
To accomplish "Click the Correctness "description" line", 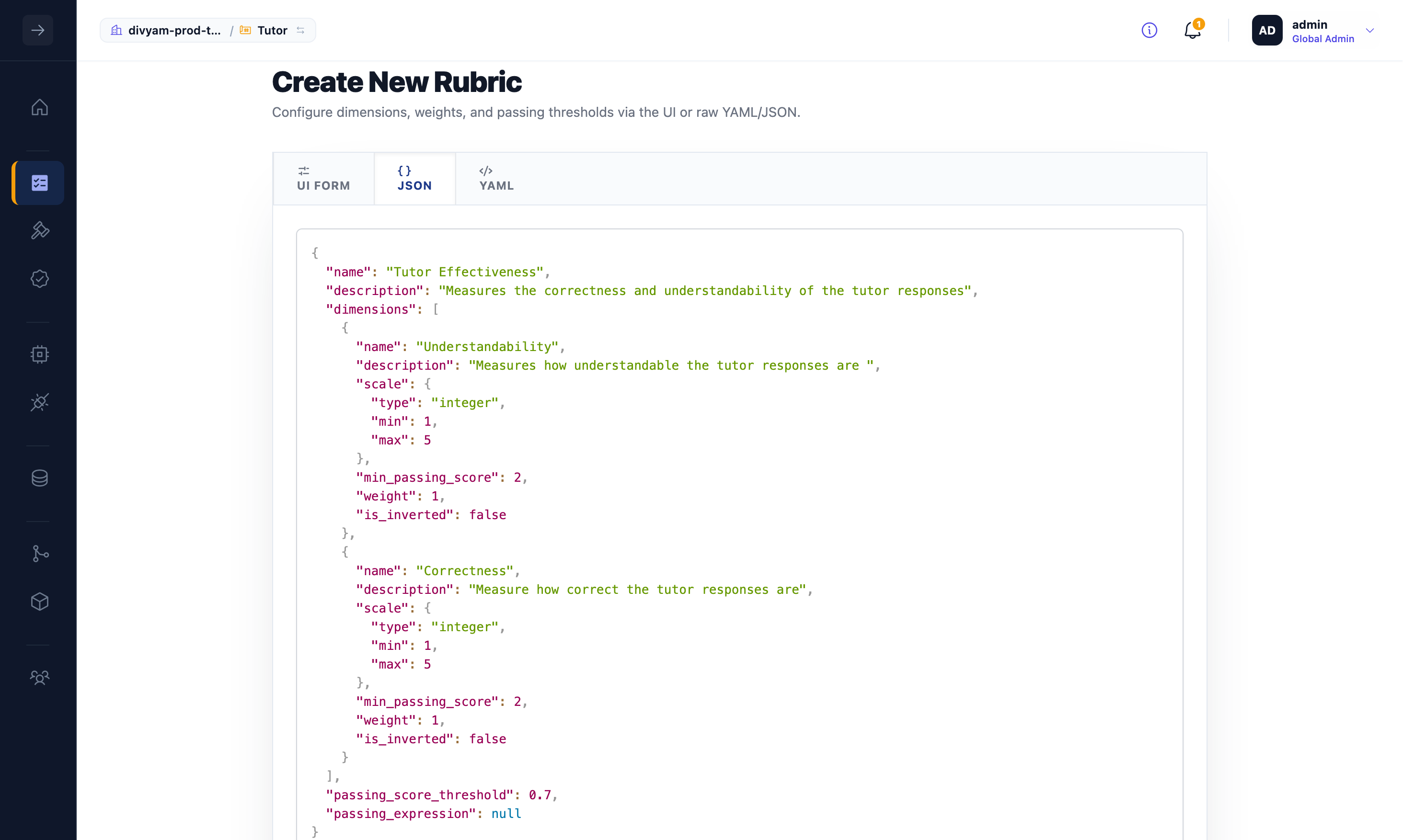I will click(x=584, y=590).
